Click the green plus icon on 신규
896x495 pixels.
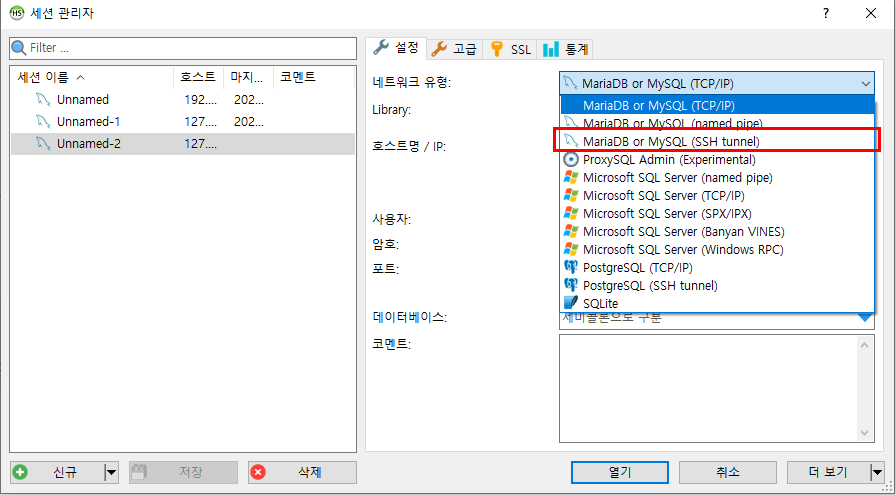(21, 472)
